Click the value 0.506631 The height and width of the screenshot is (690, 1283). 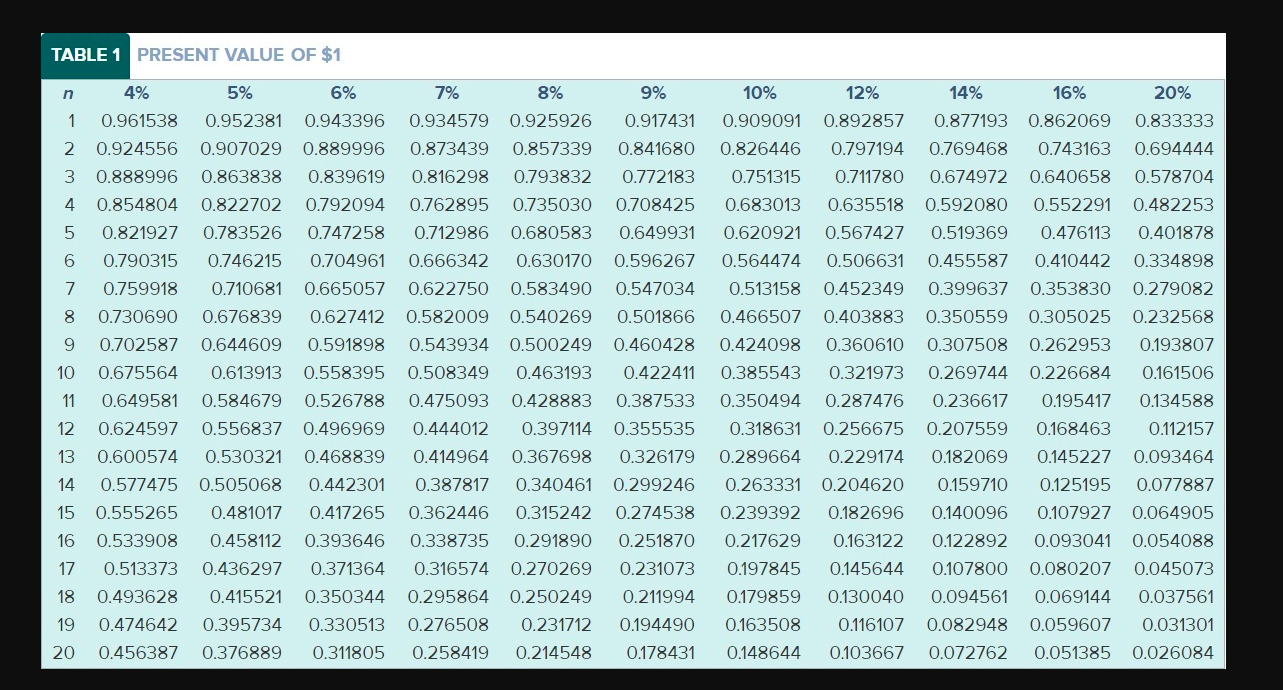click(865, 261)
